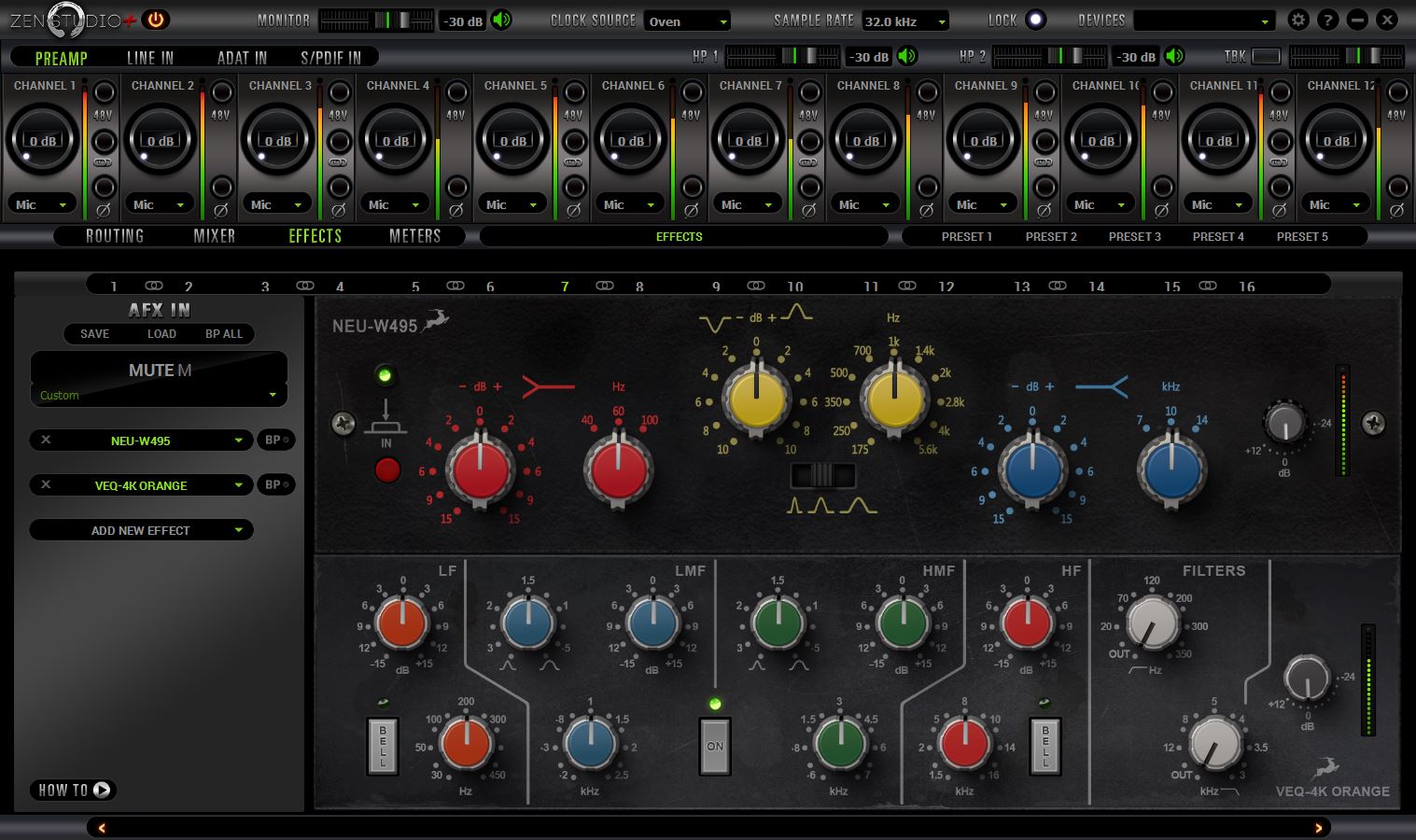Mute the AFX channel with Mute button
1416x840 pixels.
coord(159,370)
